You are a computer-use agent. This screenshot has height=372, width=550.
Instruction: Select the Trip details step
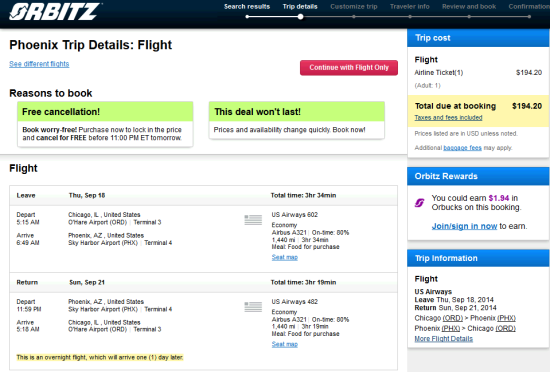point(300,6)
